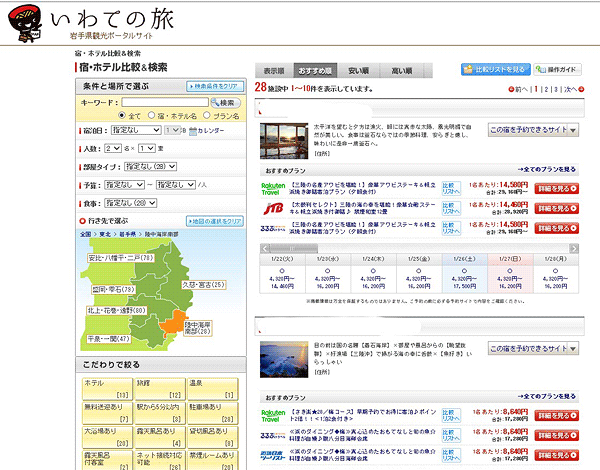Choose the プラン名 radio option

pyautogui.click(x=206, y=116)
